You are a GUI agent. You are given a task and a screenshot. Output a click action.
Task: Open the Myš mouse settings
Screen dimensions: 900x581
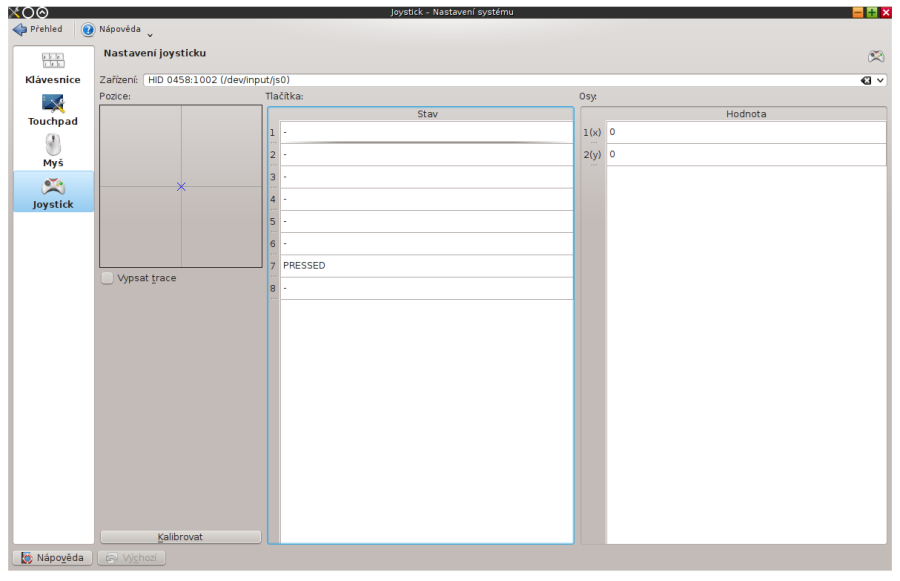[x=53, y=151]
